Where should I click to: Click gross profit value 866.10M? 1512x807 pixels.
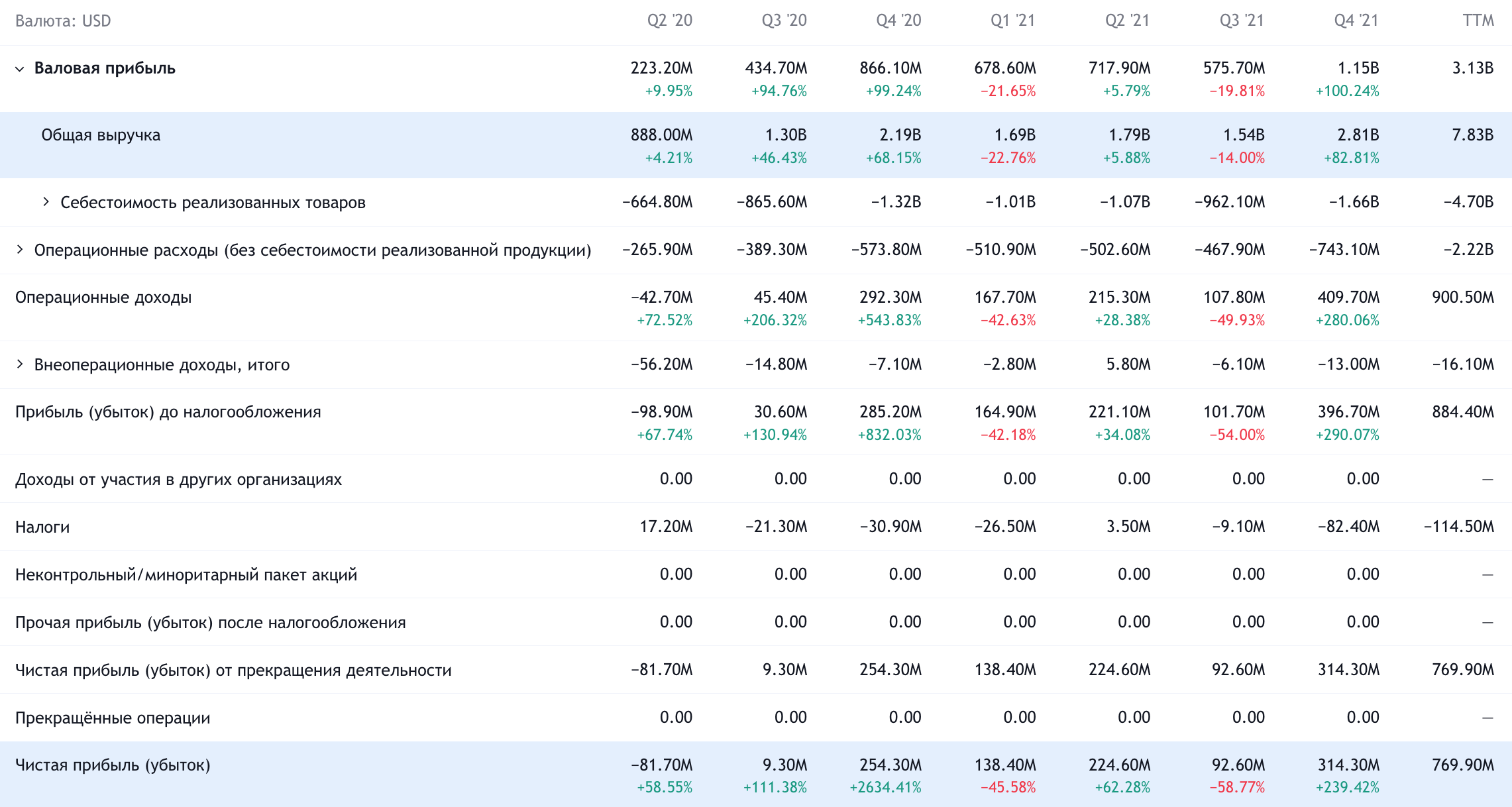pos(891,68)
